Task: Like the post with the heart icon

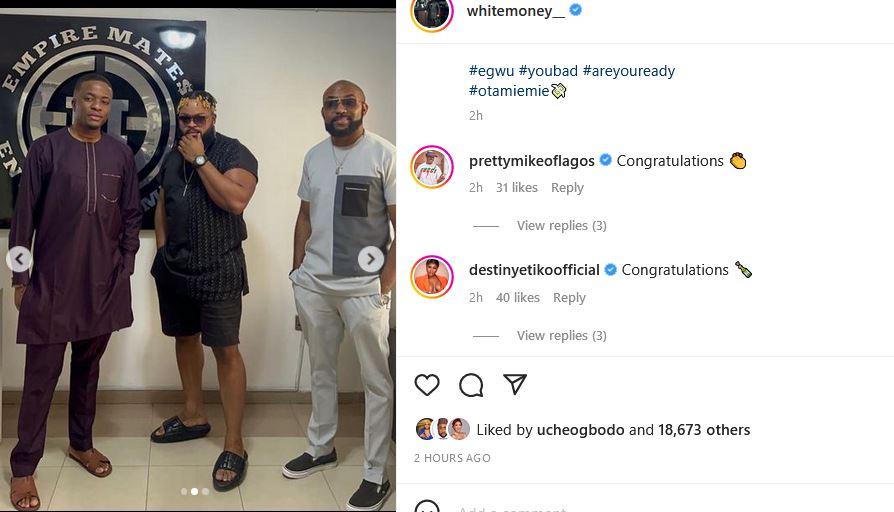Action: coord(427,385)
